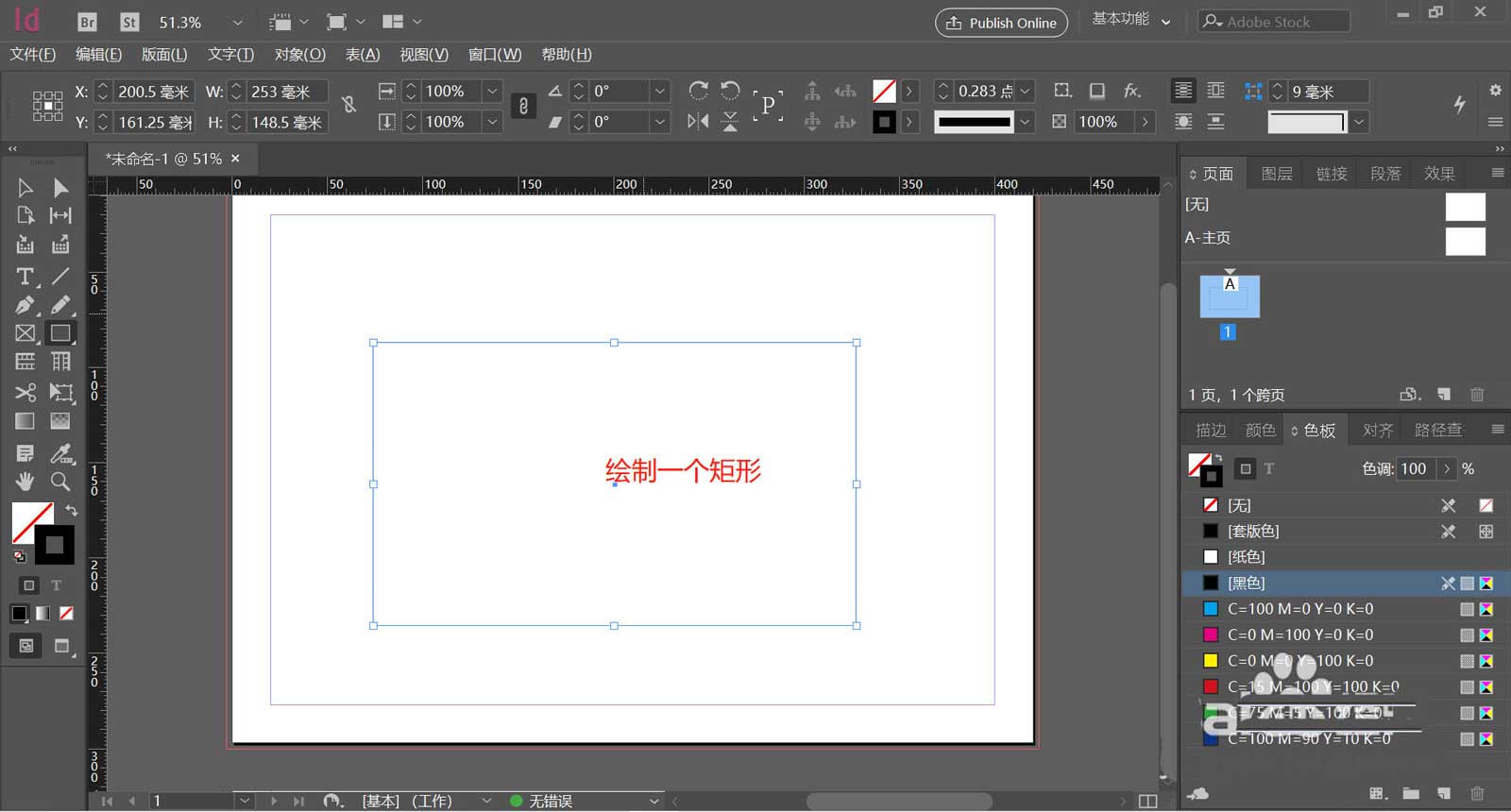Click the X position 200.5 input field

click(153, 92)
